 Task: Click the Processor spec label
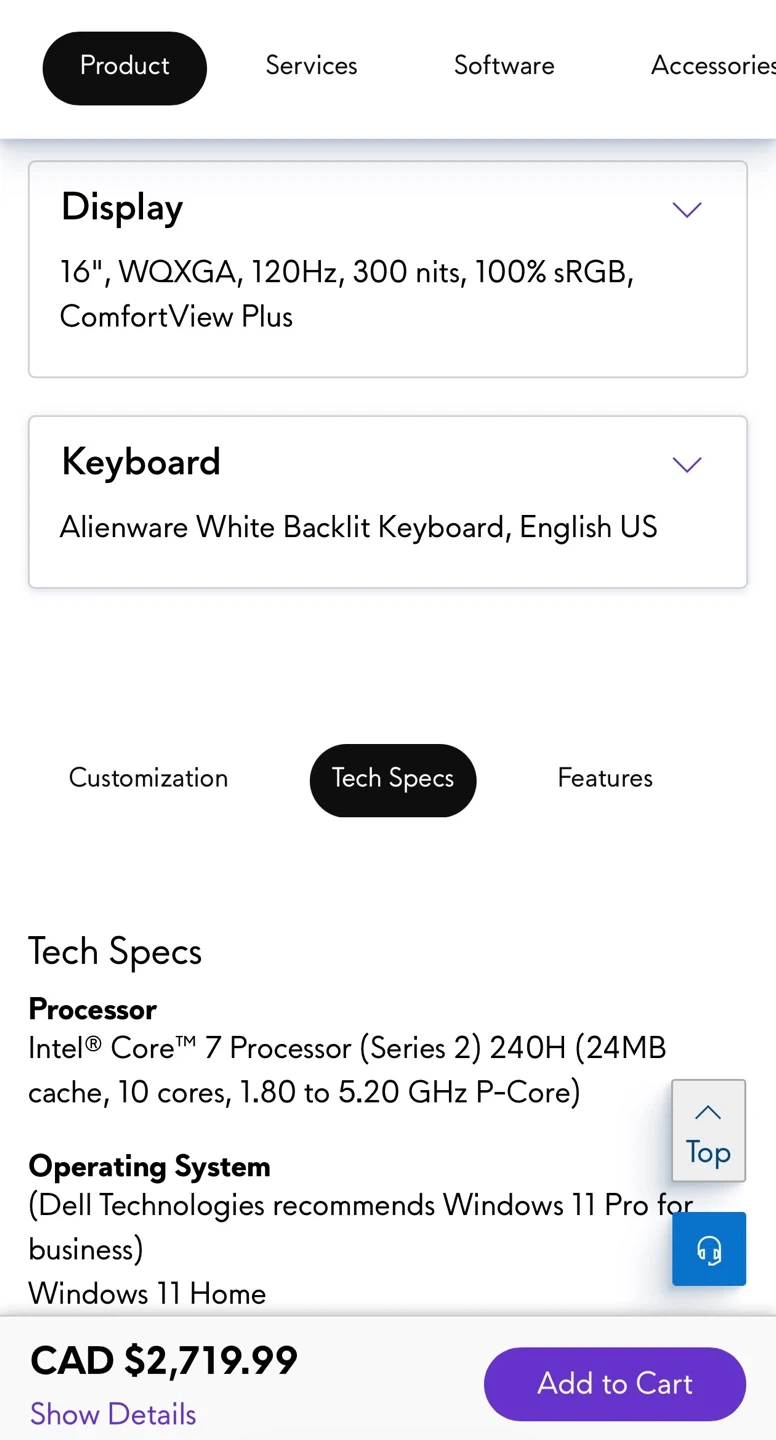[x=93, y=1009]
